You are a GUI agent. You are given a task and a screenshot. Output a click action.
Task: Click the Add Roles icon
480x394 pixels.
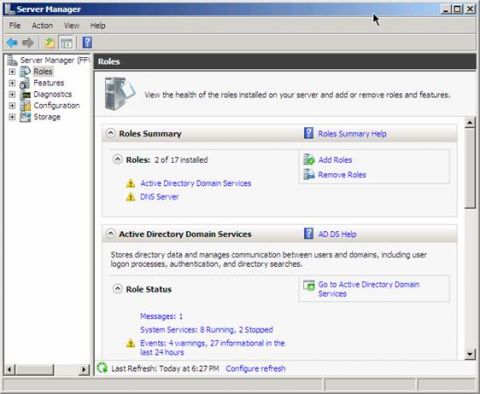click(x=309, y=160)
